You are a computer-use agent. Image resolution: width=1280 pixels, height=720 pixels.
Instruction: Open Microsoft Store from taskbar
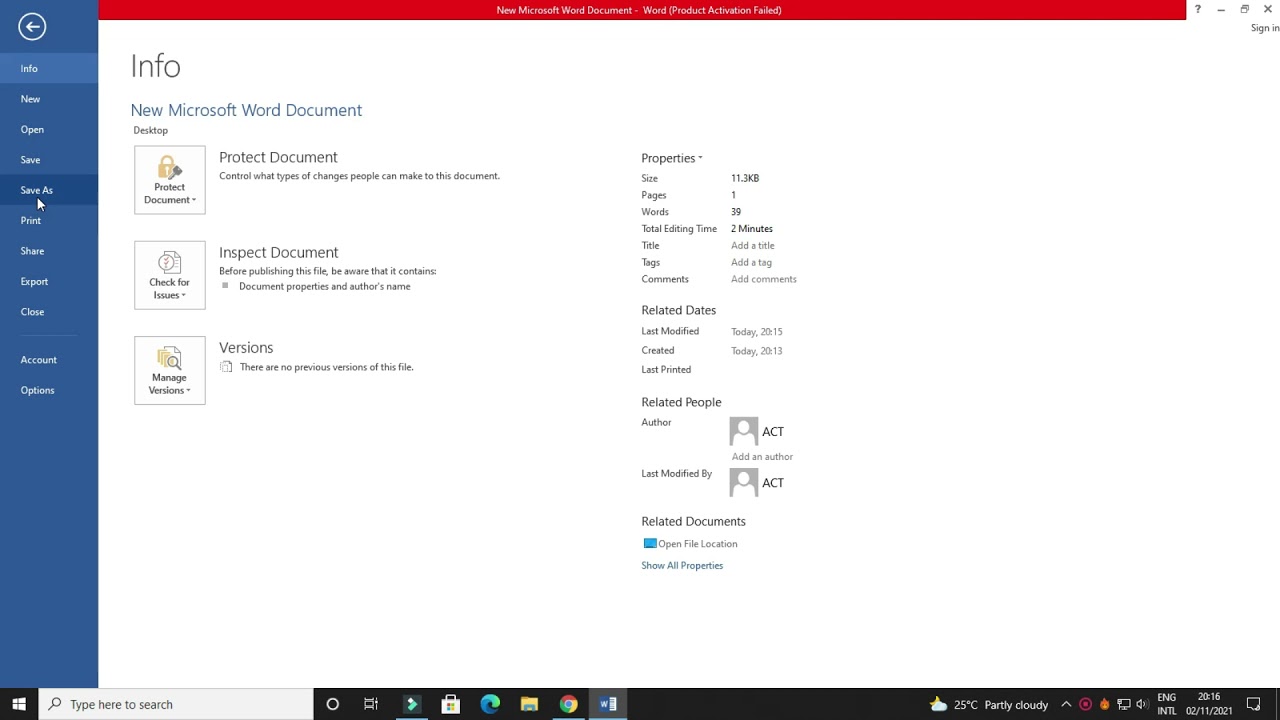pyautogui.click(x=450, y=704)
